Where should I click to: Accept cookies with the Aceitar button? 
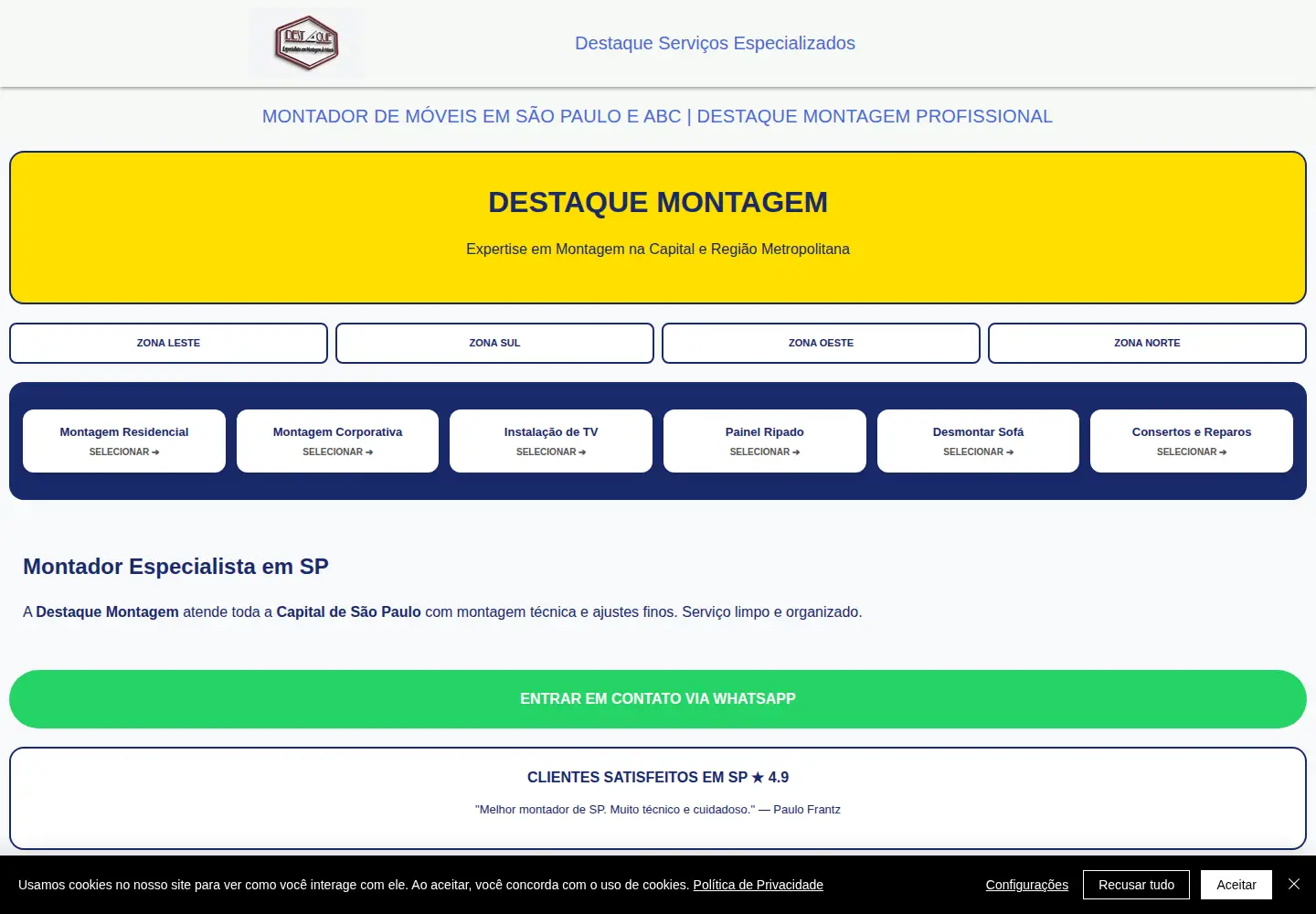tap(1236, 885)
